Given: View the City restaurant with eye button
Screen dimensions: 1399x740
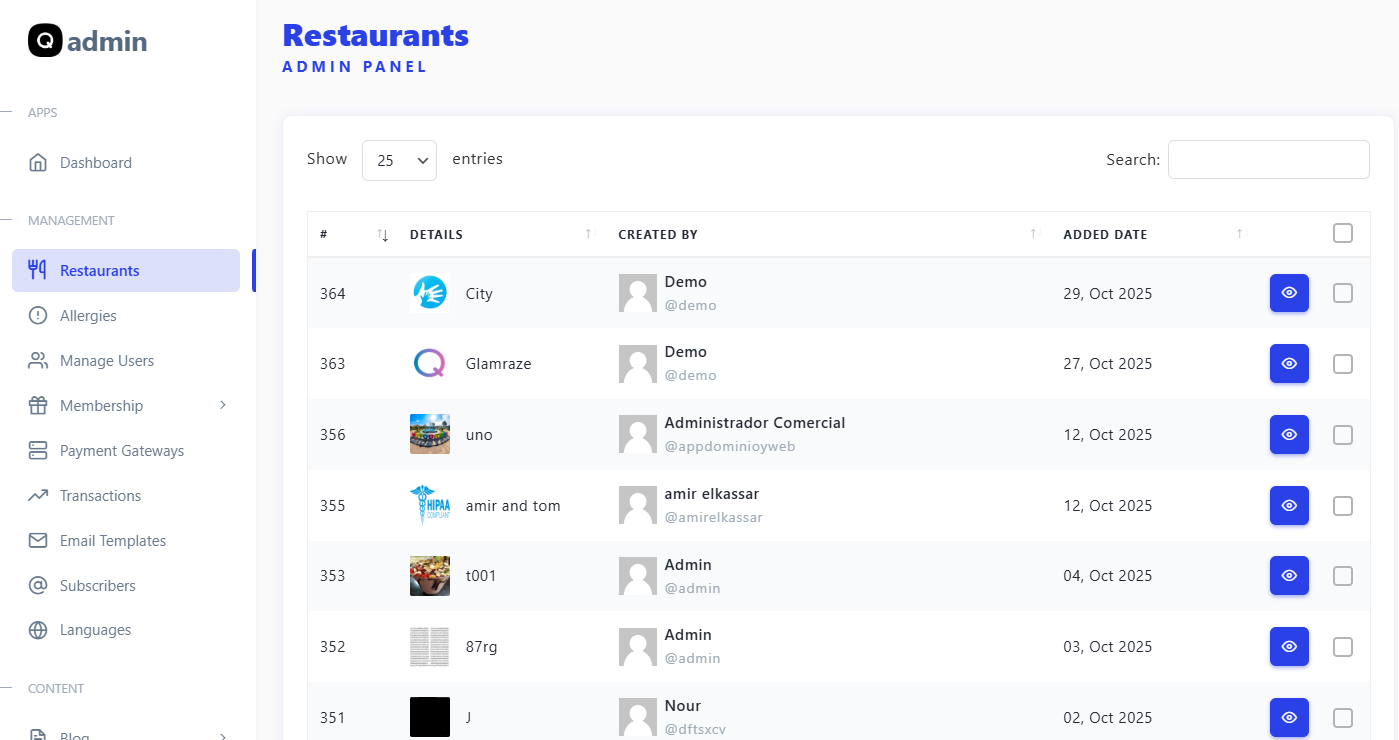Looking at the screenshot, I should pyautogui.click(x=1289, y=293).
